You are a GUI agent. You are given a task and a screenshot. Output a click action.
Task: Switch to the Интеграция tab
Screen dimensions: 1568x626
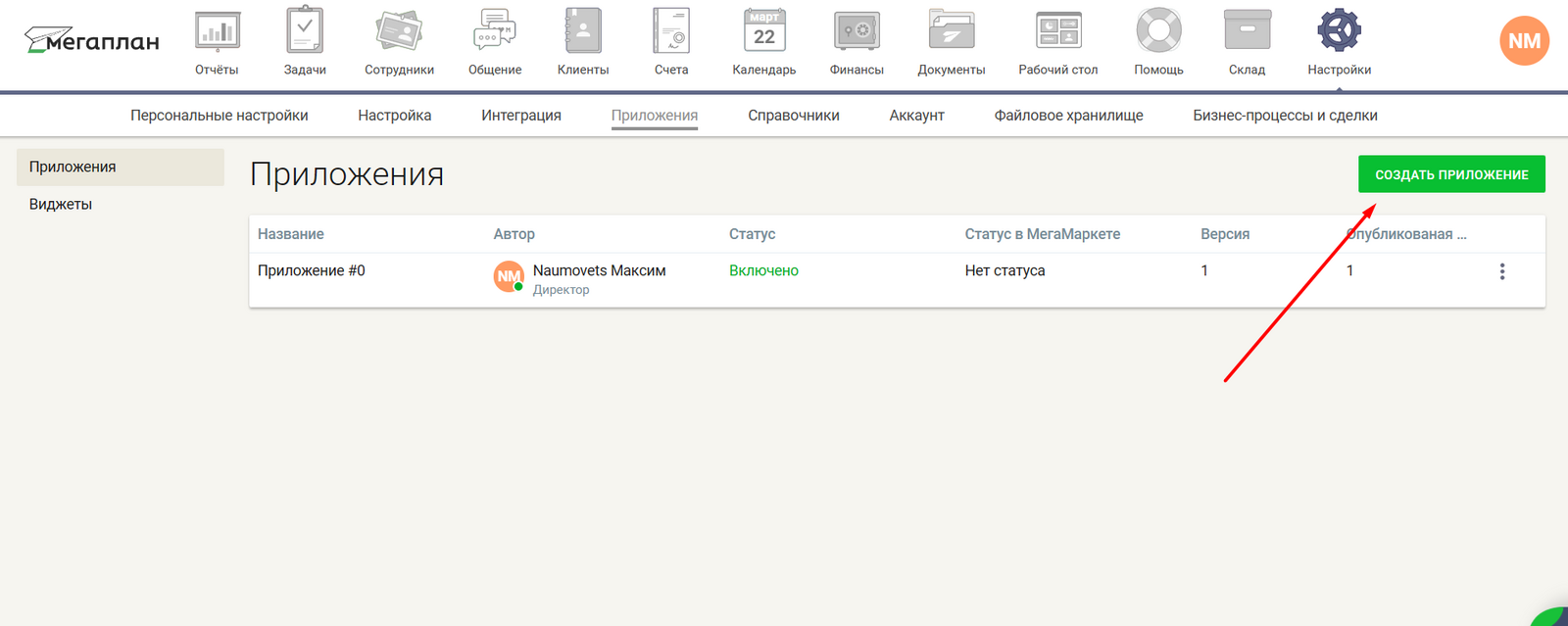click(x=520, y=116)
